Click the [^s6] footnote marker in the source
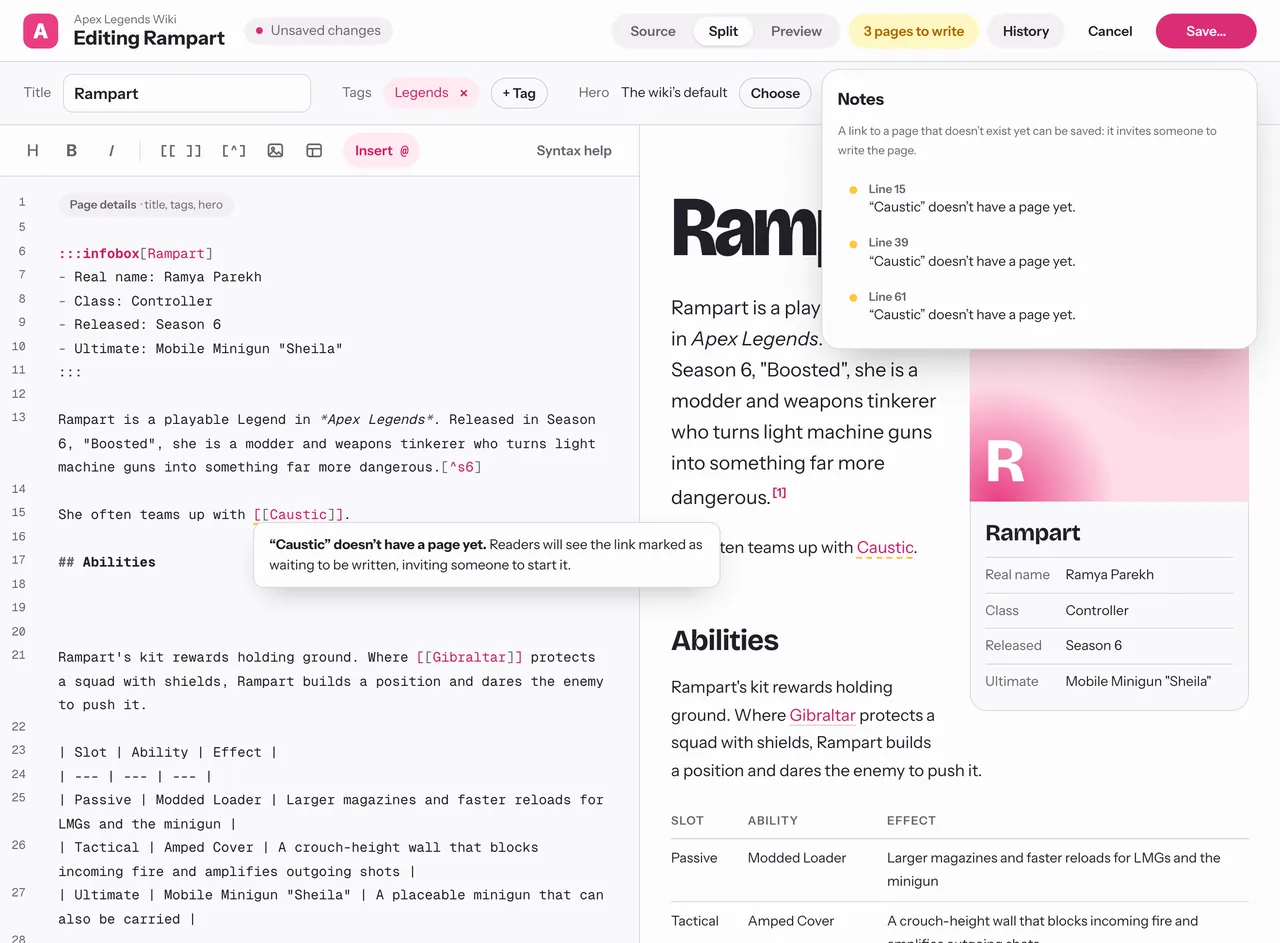This screenshot has width=1280, height=943. 461,467
